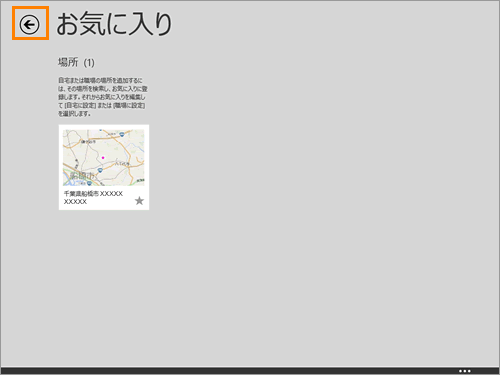Open the three-dots menu in the bottom bar

[x=464, y=371]
